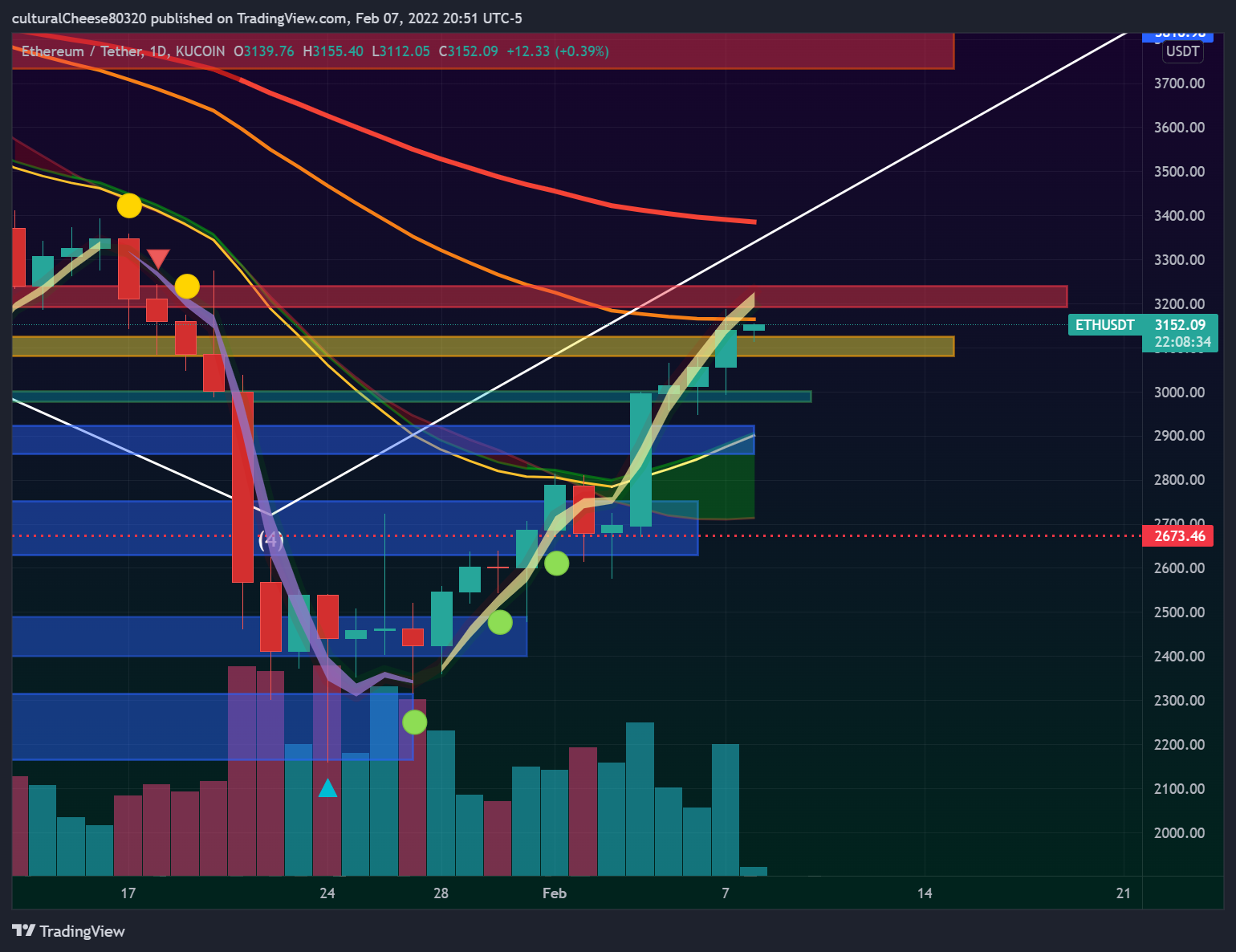Screen dimensions: 1236x952
Task: Click the USDT currency button
Action: 1182,51
